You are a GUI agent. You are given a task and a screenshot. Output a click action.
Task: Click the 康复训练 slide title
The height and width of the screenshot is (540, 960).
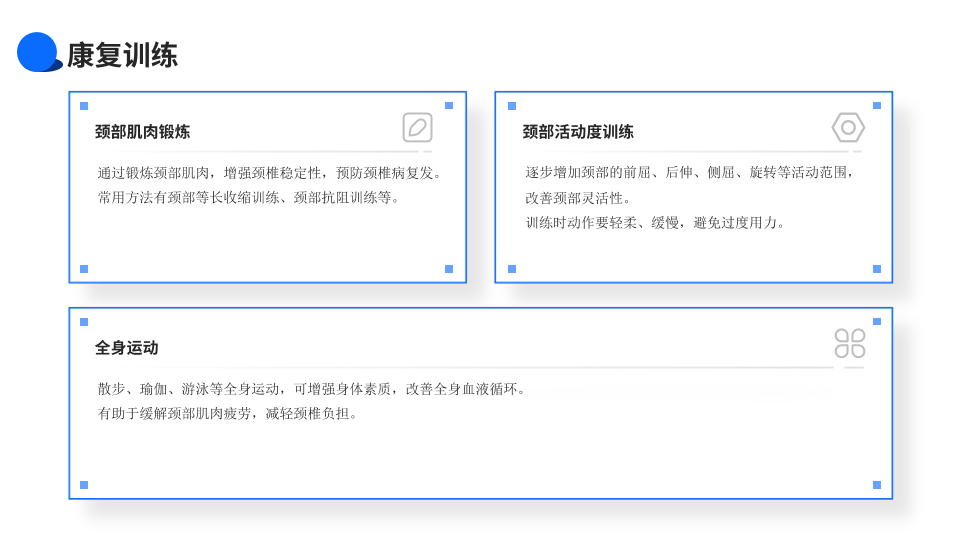[122, 55]
